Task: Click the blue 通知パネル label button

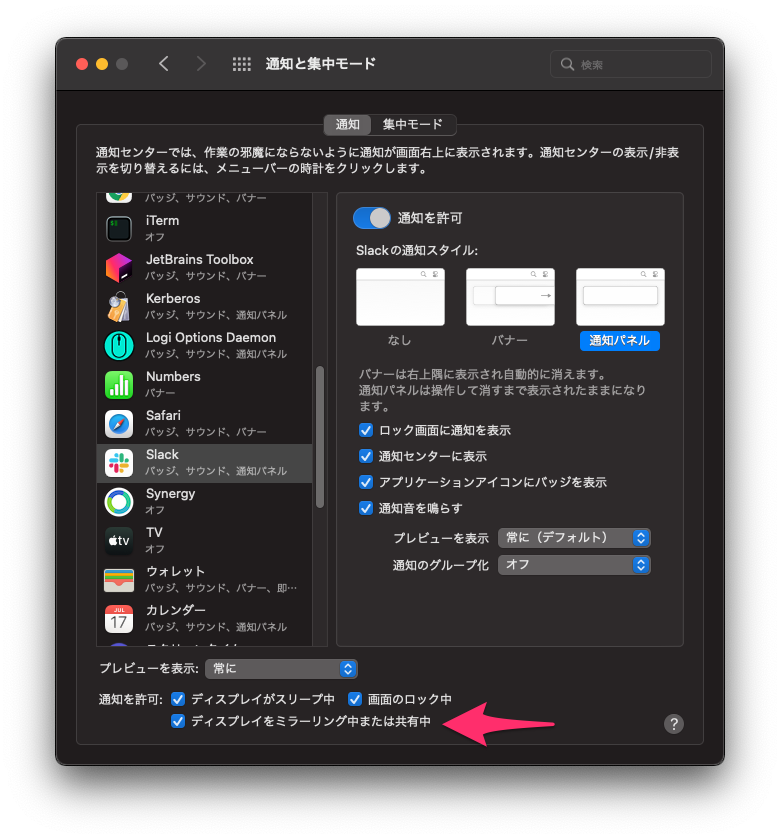Action: point(620,341)
